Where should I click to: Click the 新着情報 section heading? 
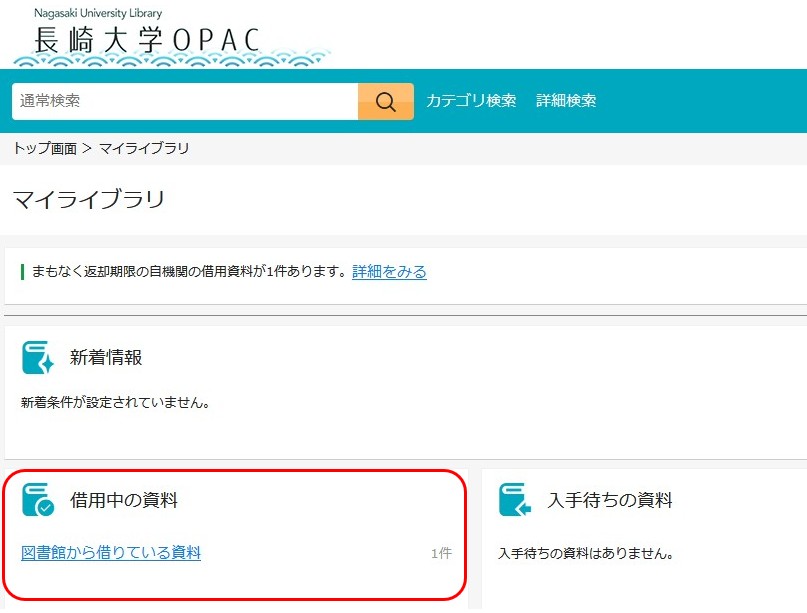[106, 358]
